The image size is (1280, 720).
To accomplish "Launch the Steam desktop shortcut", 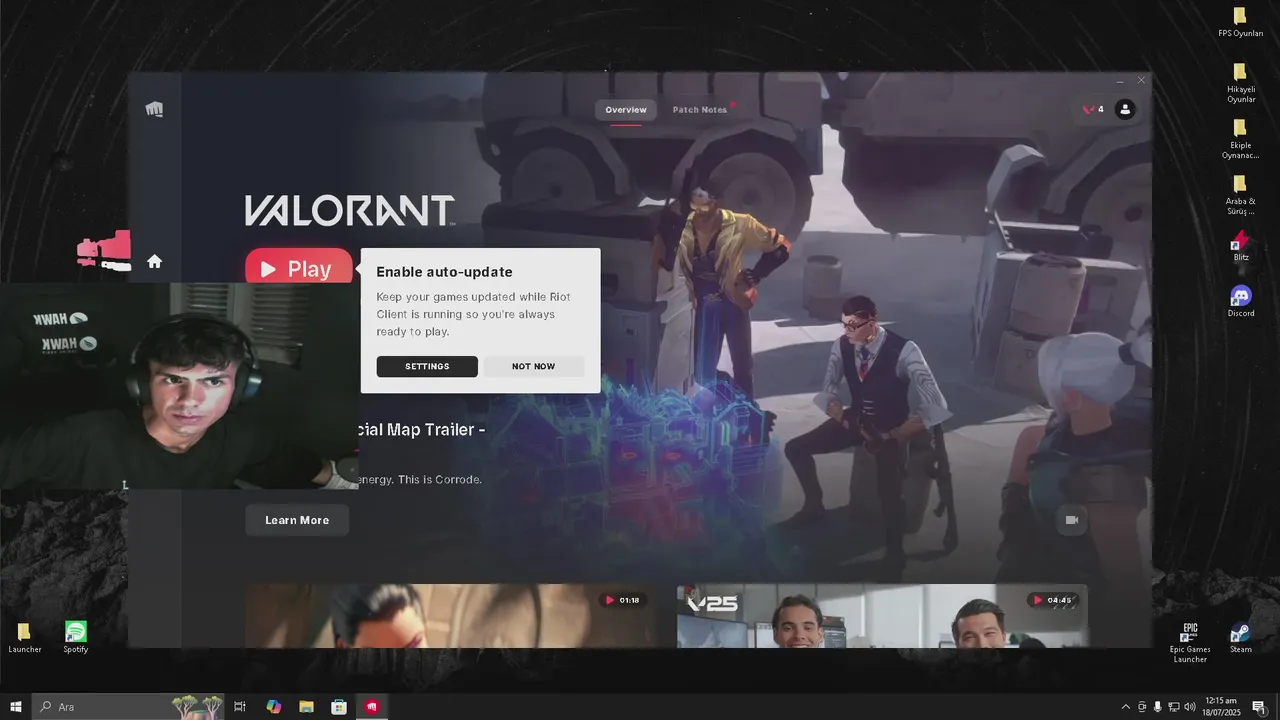I will tap(1240, 637).
